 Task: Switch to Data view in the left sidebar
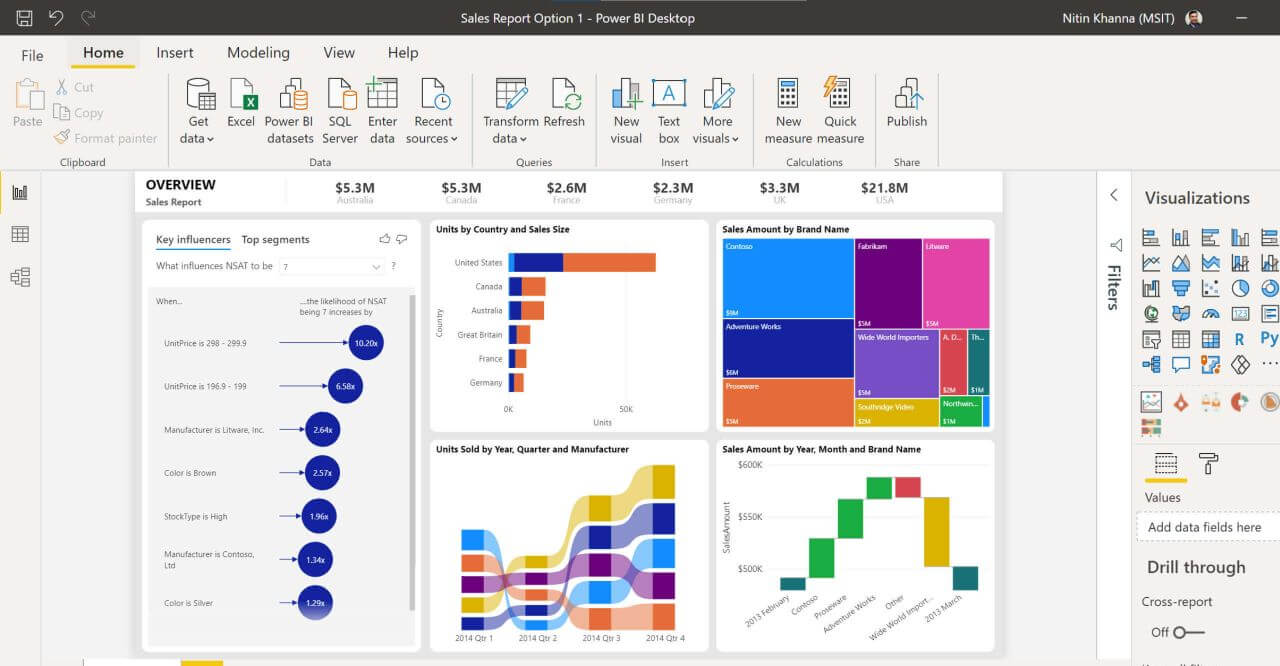[x=20, y=233]
